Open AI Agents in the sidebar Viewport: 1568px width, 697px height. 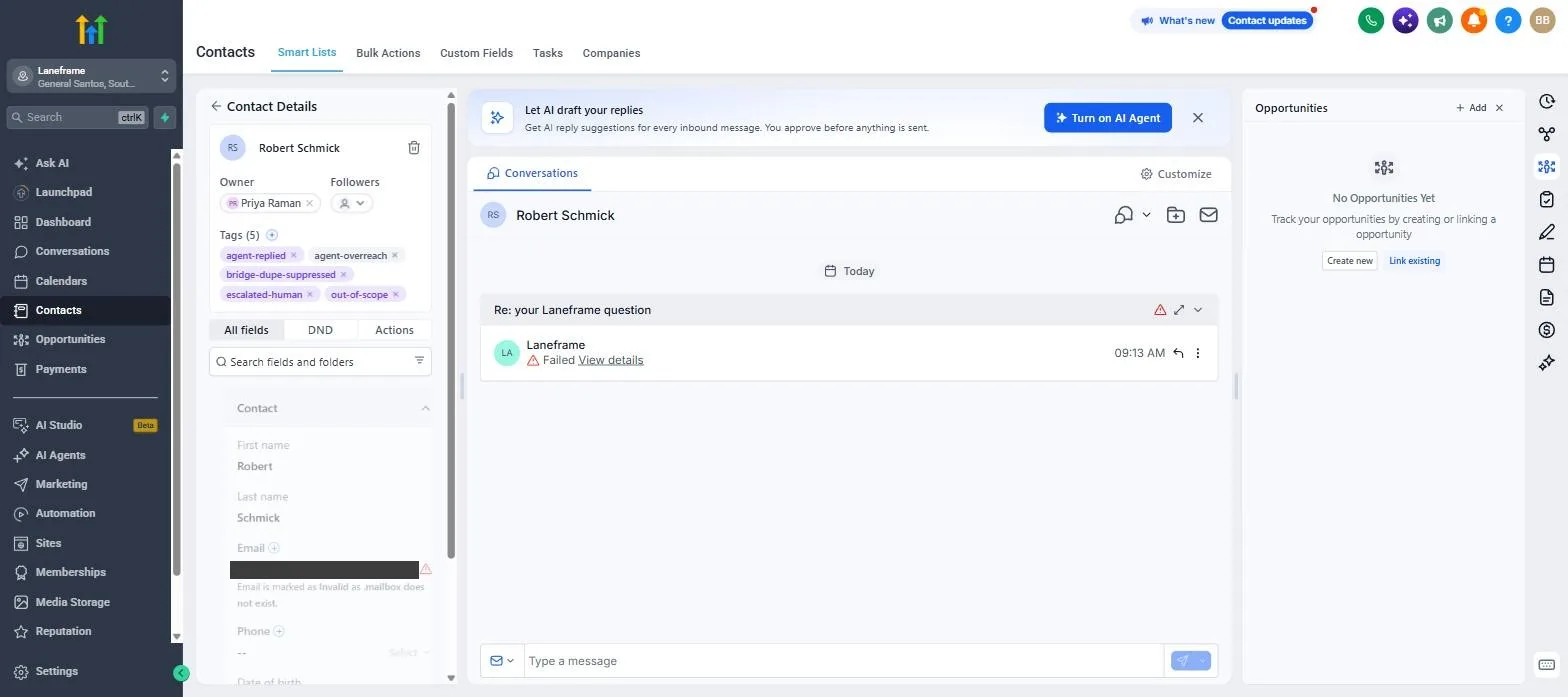[x=61, y=455]
